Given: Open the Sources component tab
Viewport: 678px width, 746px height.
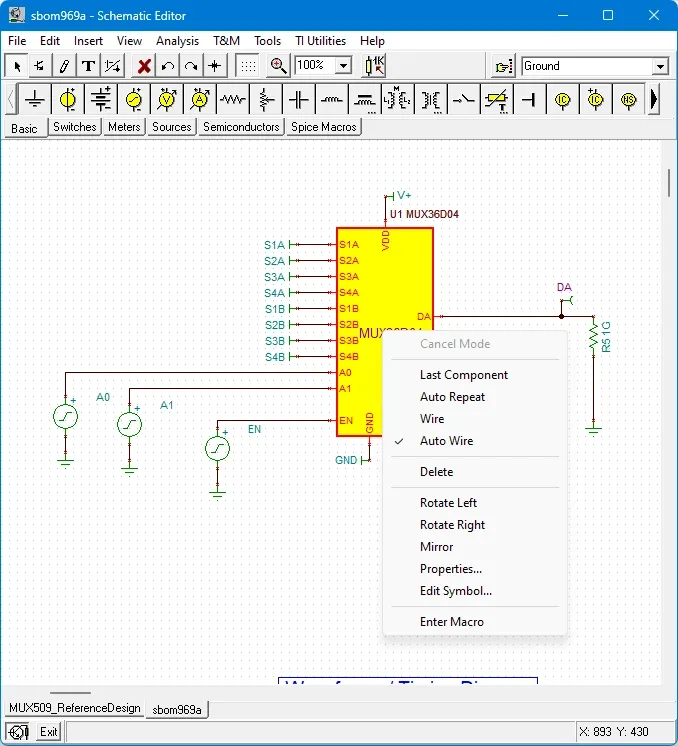Looking at the screenshot, I should coord(171,127).
